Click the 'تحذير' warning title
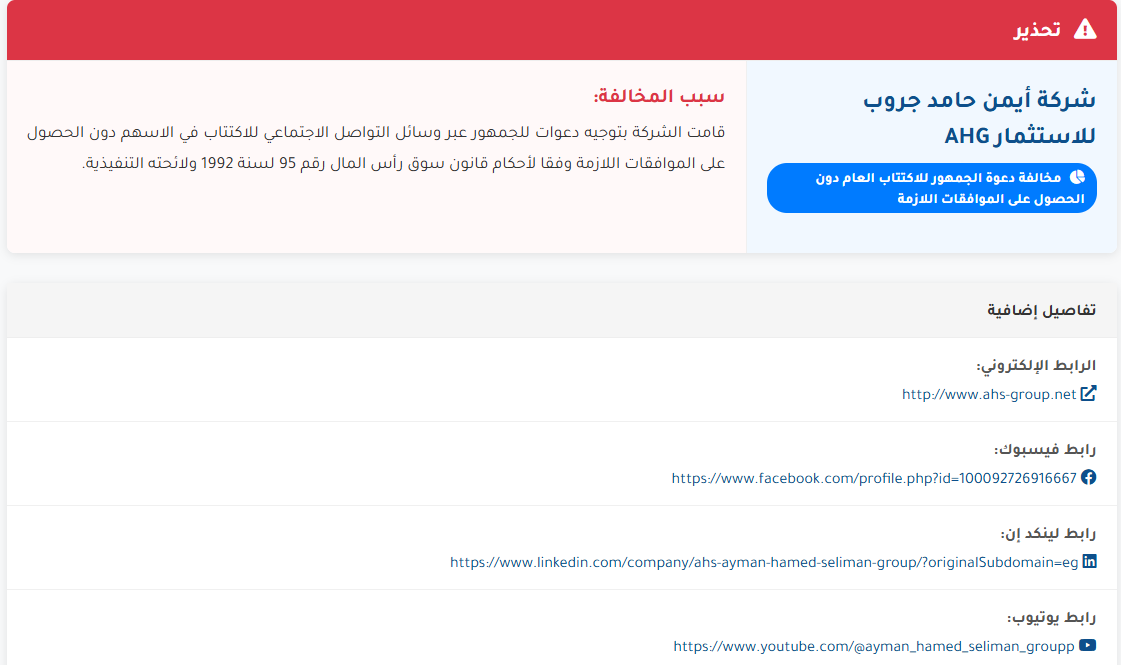Image resolution: width=1121 pixels, height=665 pixels. [x=1037, y=29]
